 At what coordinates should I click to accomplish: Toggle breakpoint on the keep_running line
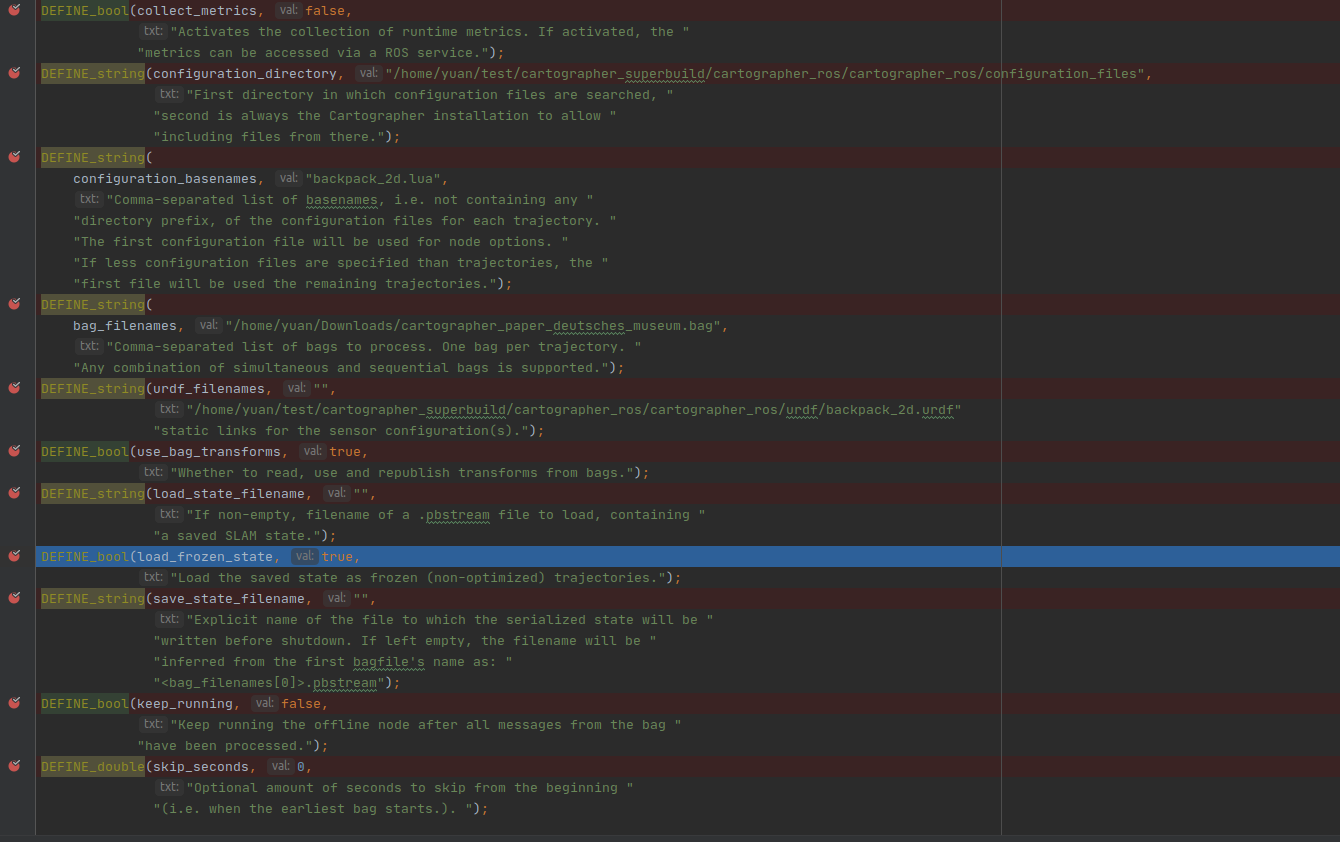pos(14,703)
